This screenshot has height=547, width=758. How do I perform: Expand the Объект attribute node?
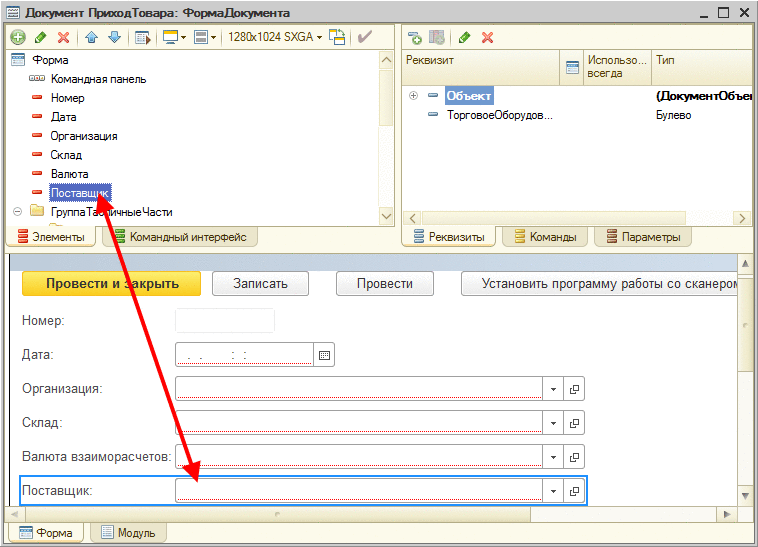point(413,96)
